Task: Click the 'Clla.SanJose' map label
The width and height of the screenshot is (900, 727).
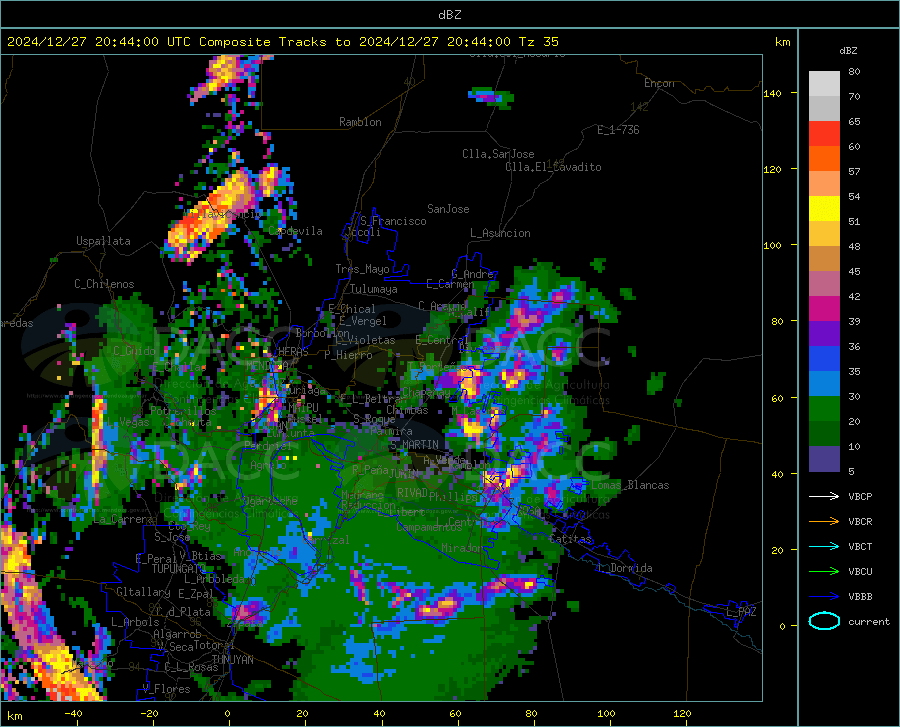Action: point(498,154)
